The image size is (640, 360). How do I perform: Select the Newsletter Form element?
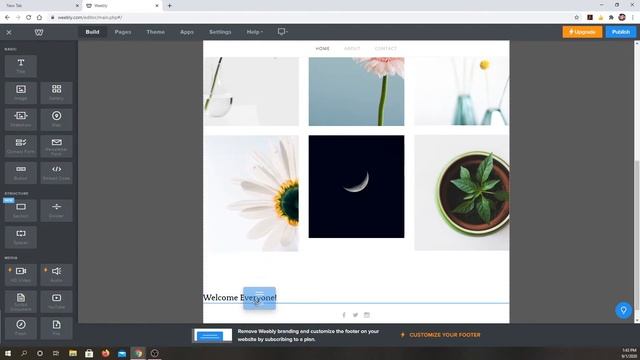56,146
